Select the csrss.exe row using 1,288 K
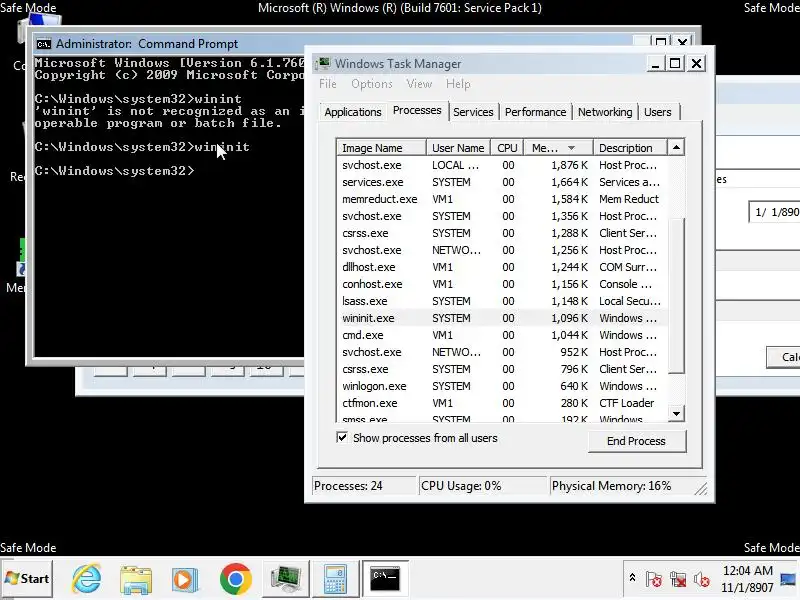Viewport: 800px width, 600px height. (502, 233)
